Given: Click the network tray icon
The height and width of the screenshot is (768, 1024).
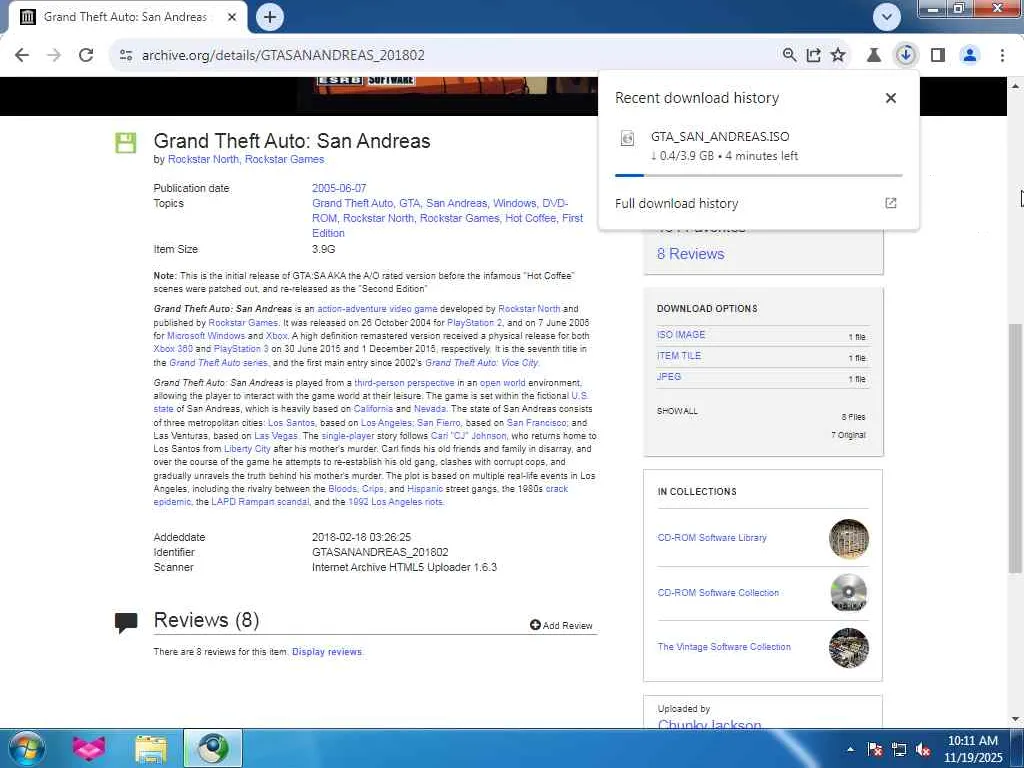Looking at the screenshot, I should 899,749.
